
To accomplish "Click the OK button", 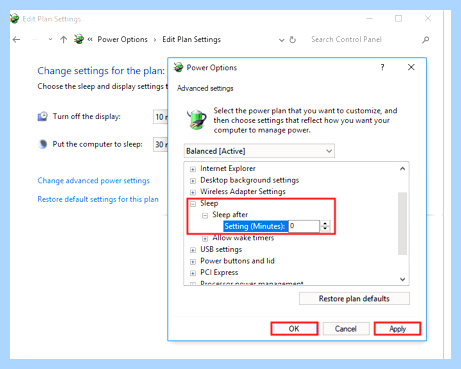I will tap(294, 329).
